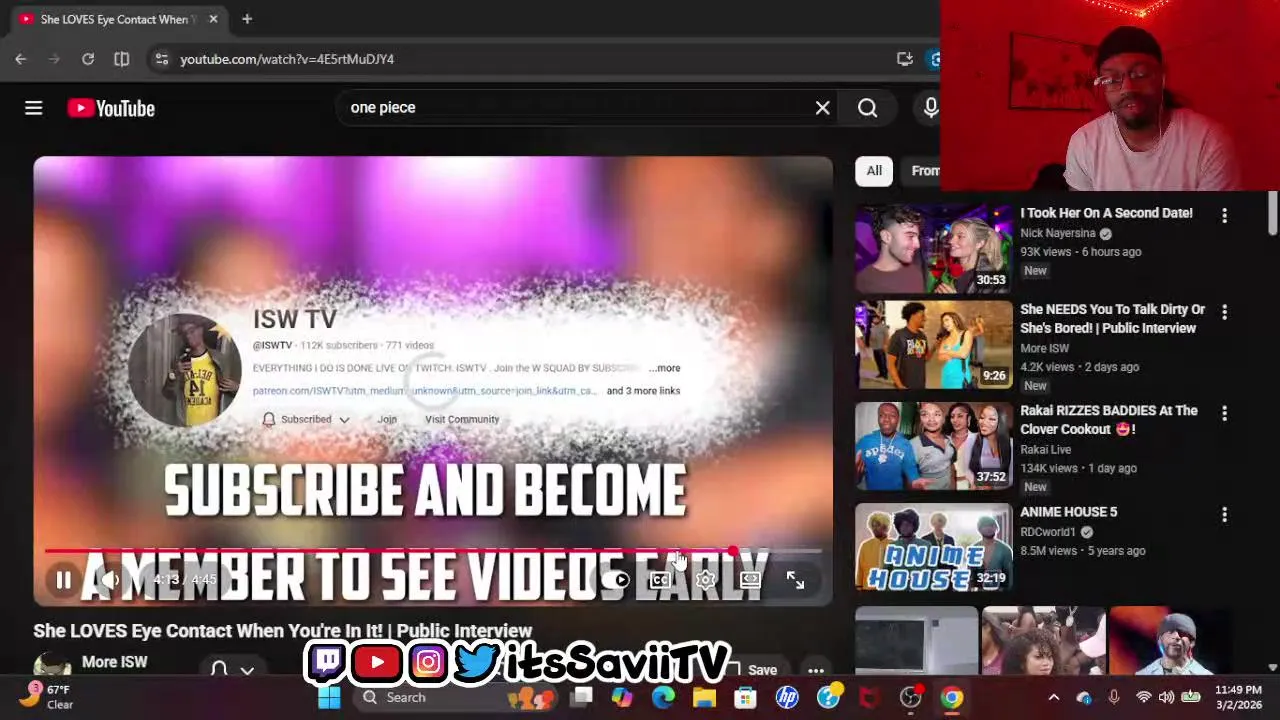Open options menu for 'She NEEDS You To Talk Dirty'

(1224, 311)
